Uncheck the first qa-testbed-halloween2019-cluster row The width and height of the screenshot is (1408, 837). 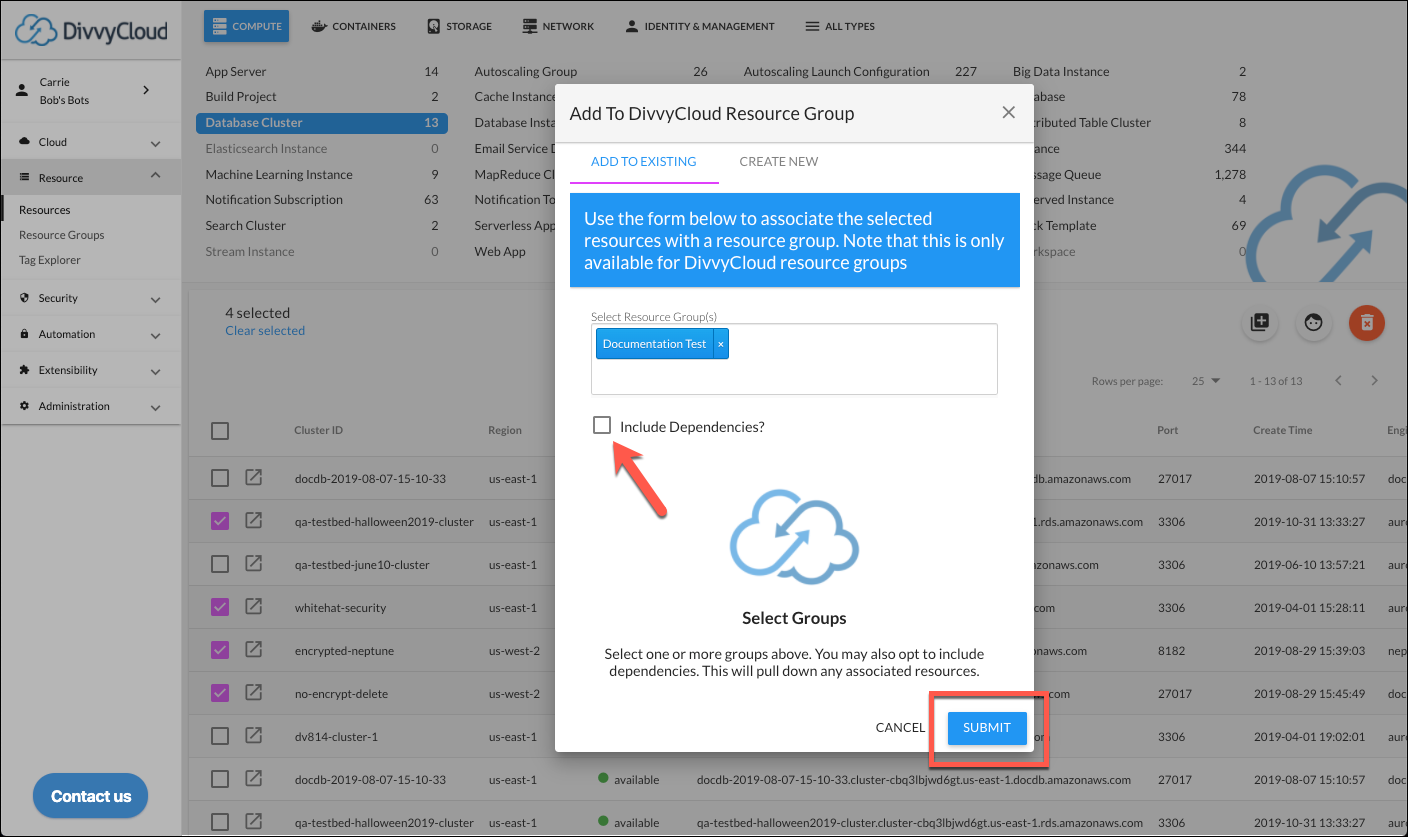[220, 521]
